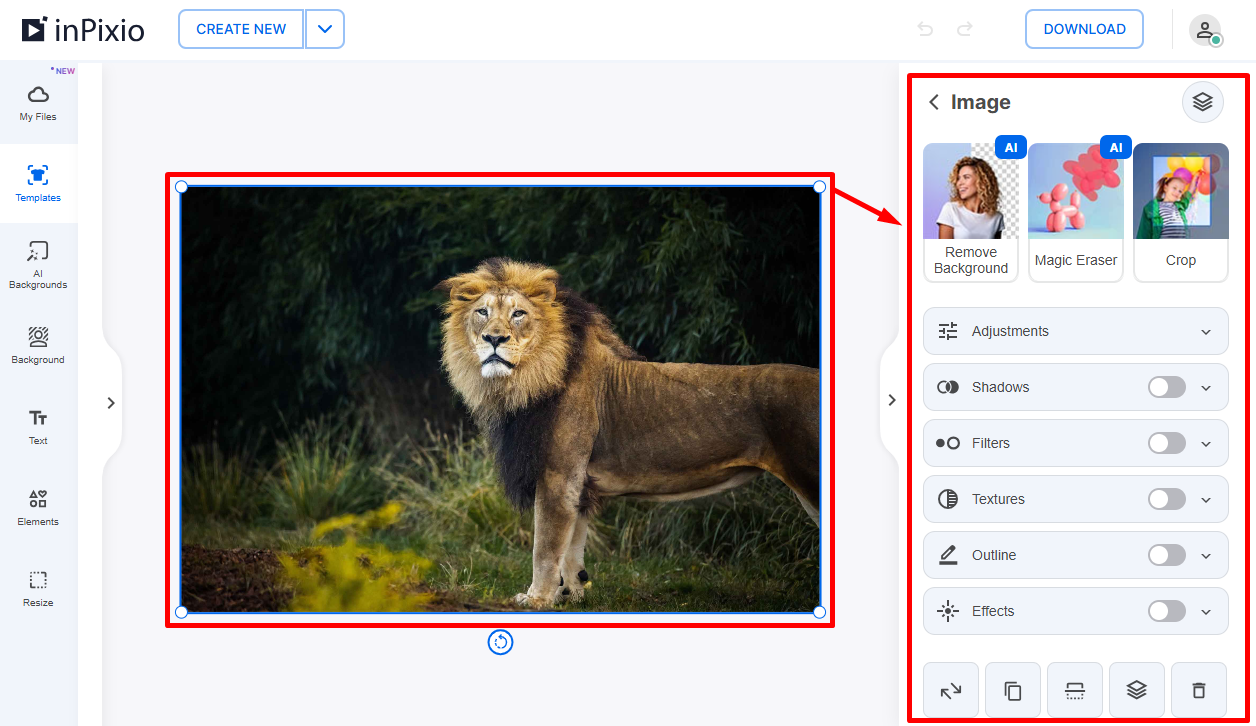
Task: Click the inPixio logo
Action: 83,30
